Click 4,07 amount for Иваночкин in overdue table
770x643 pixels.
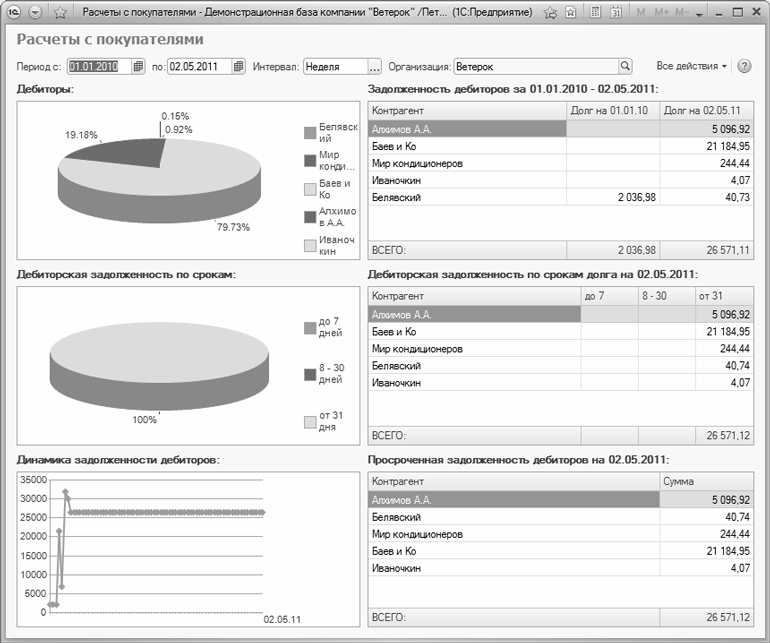[707, 568]
